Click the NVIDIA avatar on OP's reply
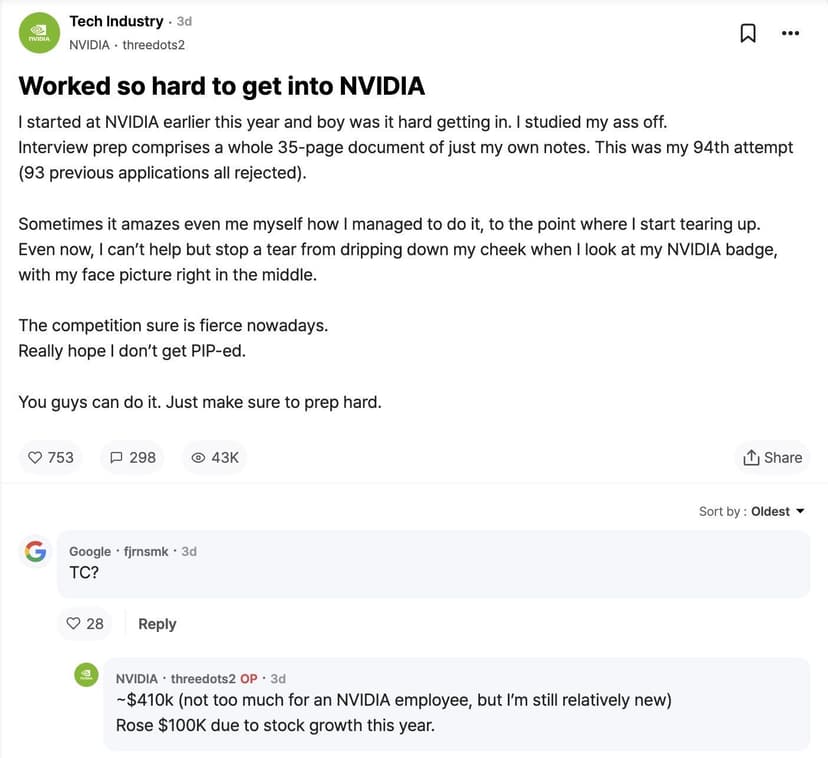This screenshot has height=758, width=828. click(87, 675)
